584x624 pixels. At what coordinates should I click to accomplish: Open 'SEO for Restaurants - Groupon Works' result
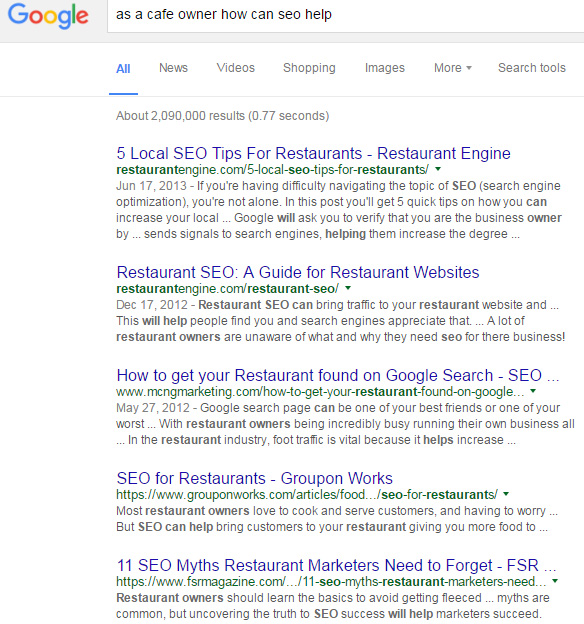(x=254, y=478)
